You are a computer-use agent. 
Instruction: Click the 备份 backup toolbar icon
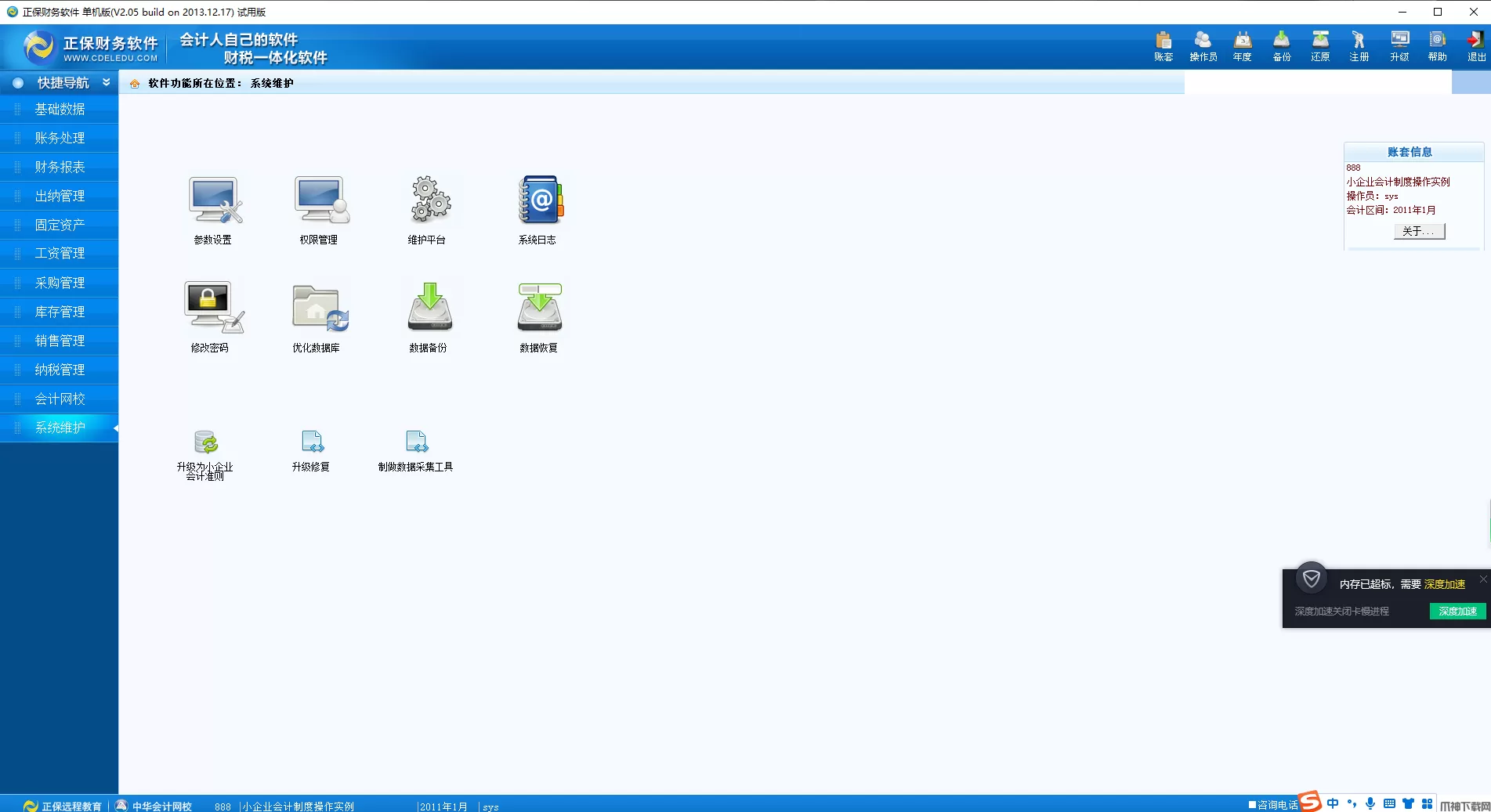(x=1282, y=45)
